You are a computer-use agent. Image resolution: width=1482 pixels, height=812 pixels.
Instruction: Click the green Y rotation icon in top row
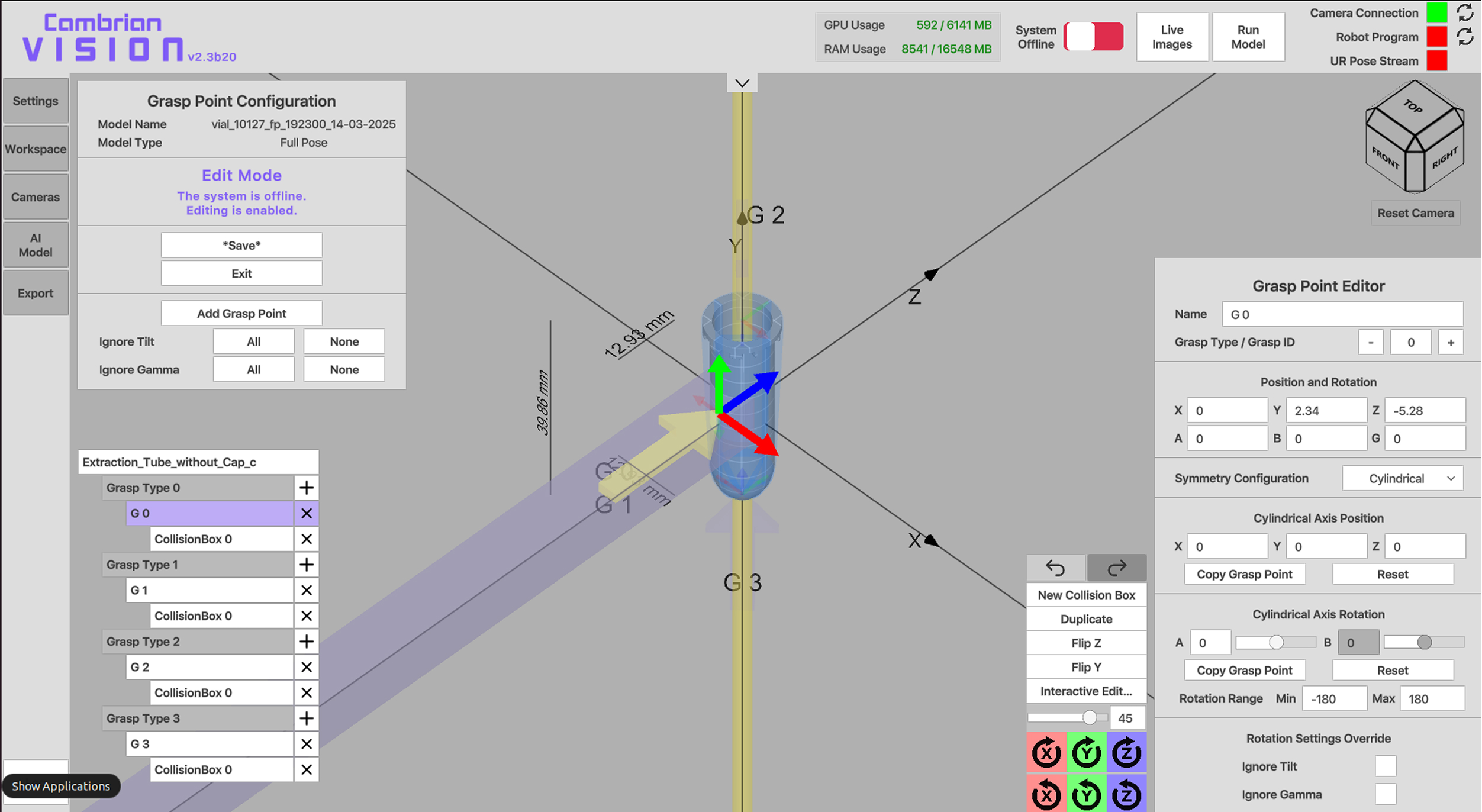click(1086, 753)
